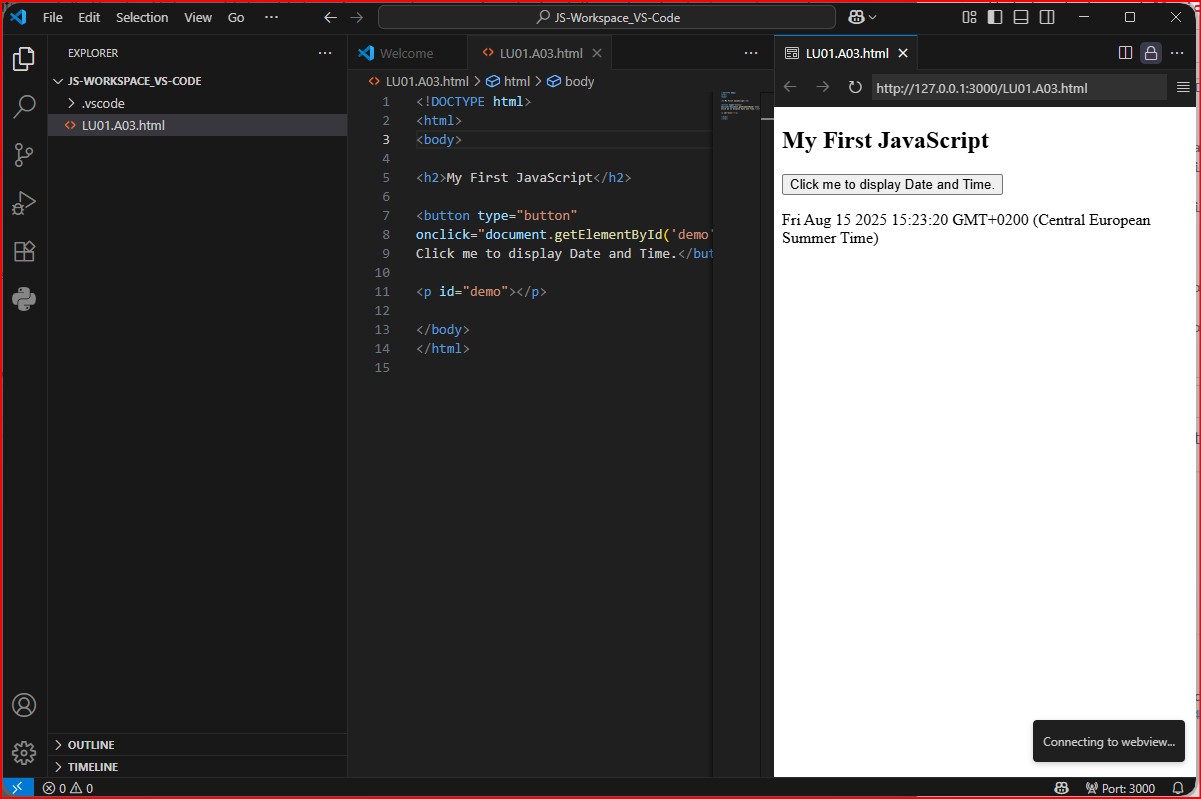Open the Manage gear icon
This screenshot has height=799, width=1201.
pos(24,752)
